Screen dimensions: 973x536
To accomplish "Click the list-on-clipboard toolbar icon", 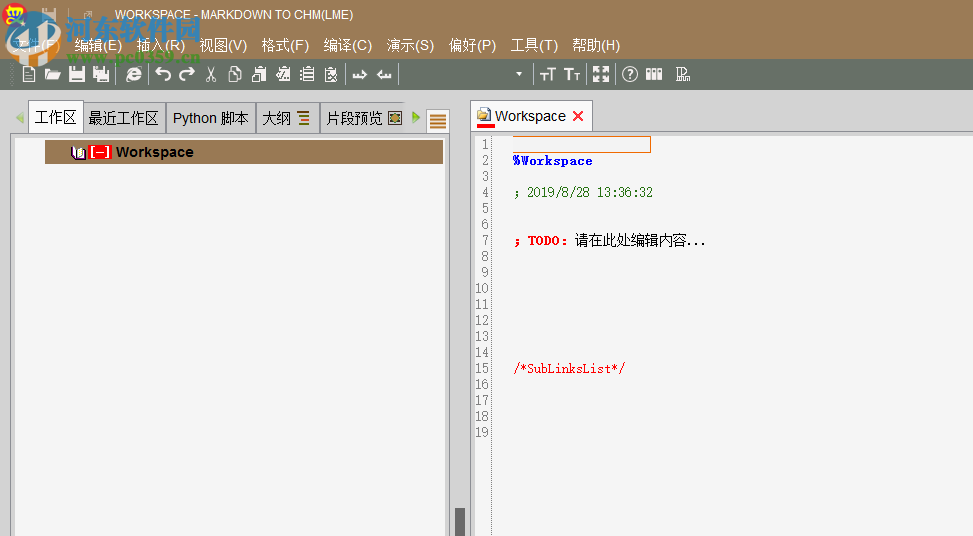I will pos(307,74).
